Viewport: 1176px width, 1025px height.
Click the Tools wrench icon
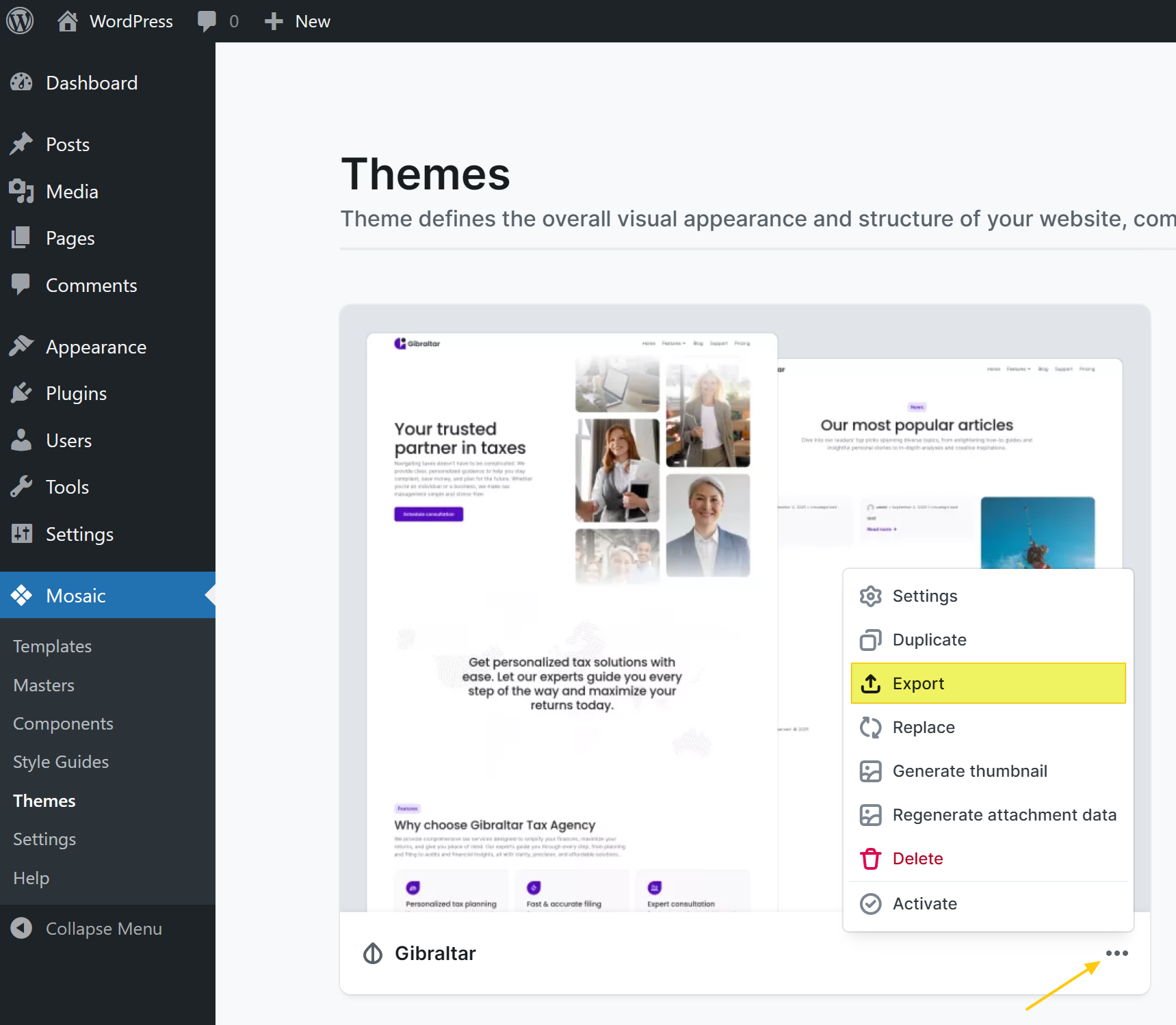21,487
